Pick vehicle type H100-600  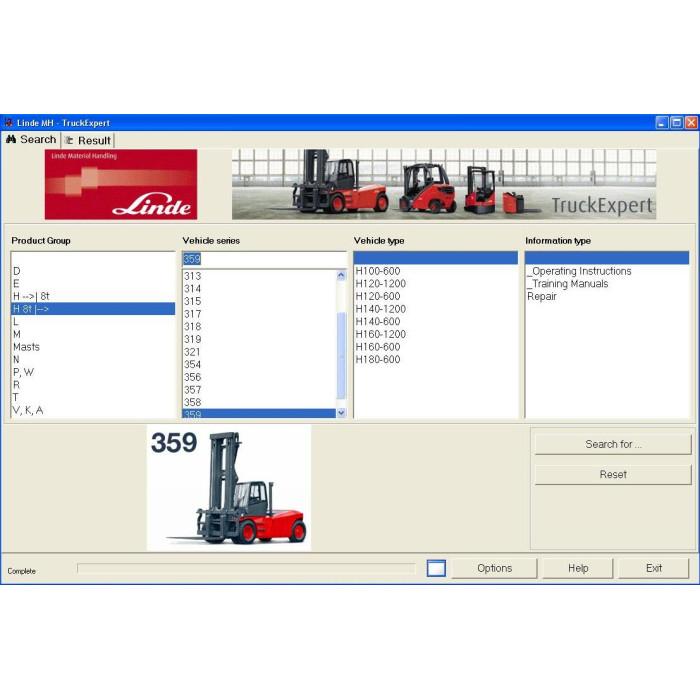(x=435, y=271)
